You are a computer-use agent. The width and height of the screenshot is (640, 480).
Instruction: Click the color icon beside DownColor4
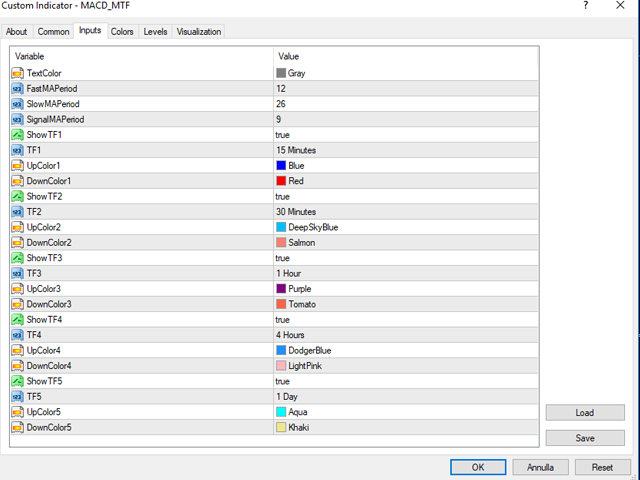[x=18, y=366]
